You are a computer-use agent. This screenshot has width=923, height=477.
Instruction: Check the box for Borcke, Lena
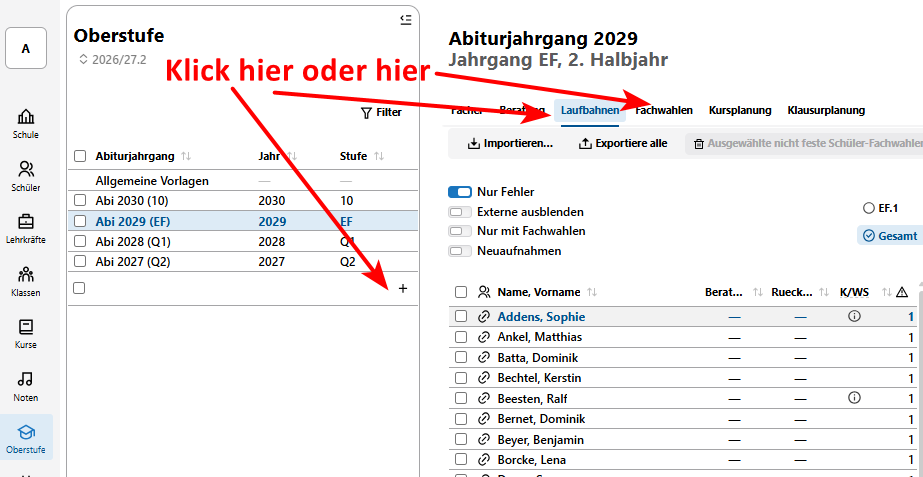tap(461, 459)
